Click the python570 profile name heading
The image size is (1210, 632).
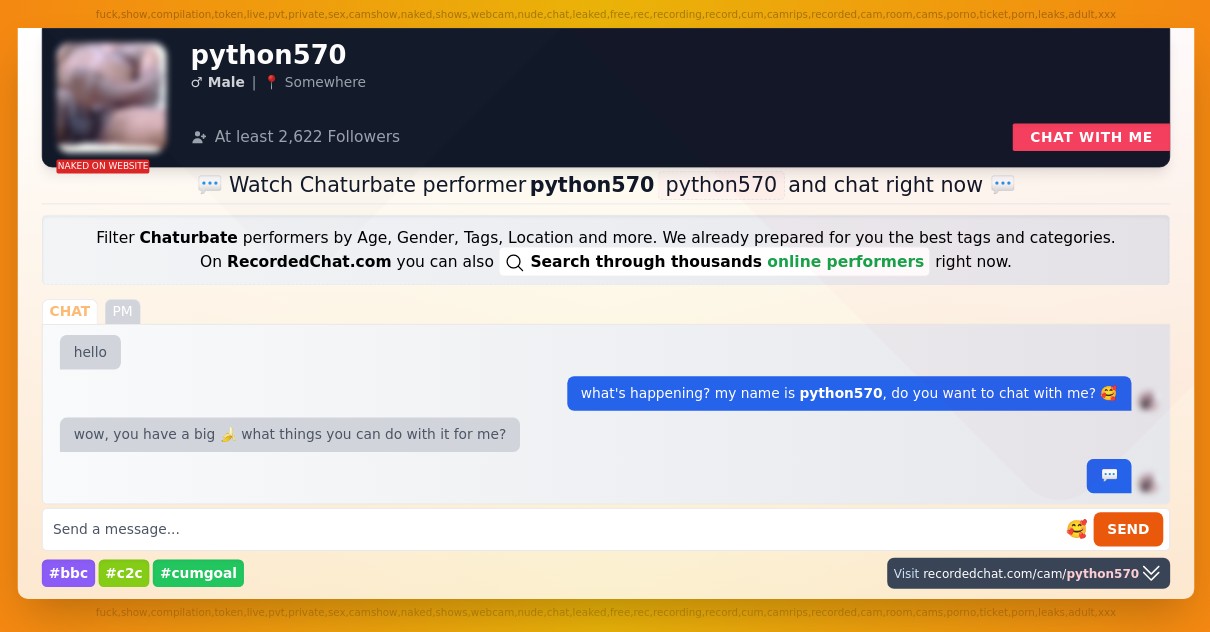pos(268,54)
